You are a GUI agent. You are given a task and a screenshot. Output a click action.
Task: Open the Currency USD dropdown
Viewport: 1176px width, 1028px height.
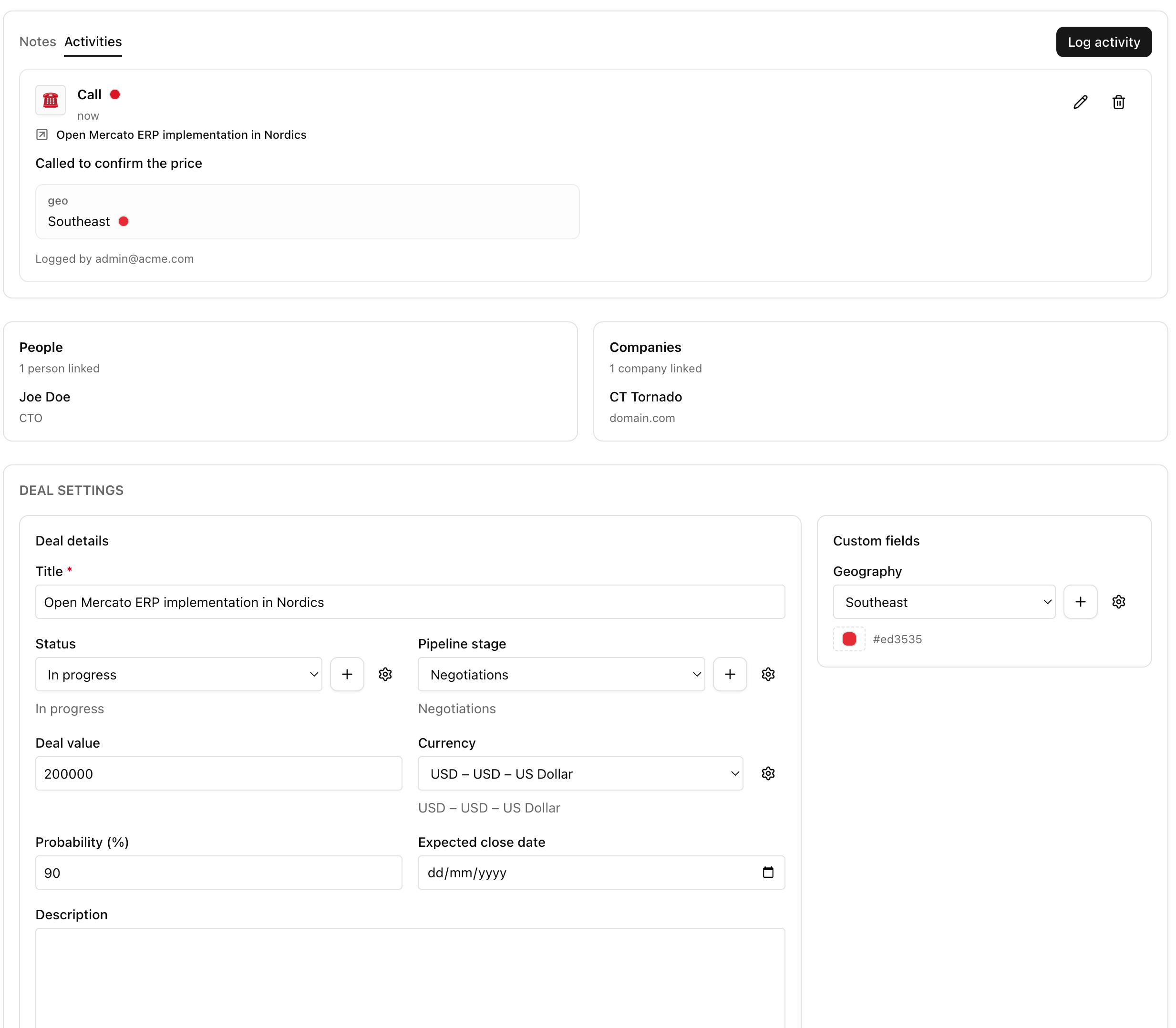580,774
